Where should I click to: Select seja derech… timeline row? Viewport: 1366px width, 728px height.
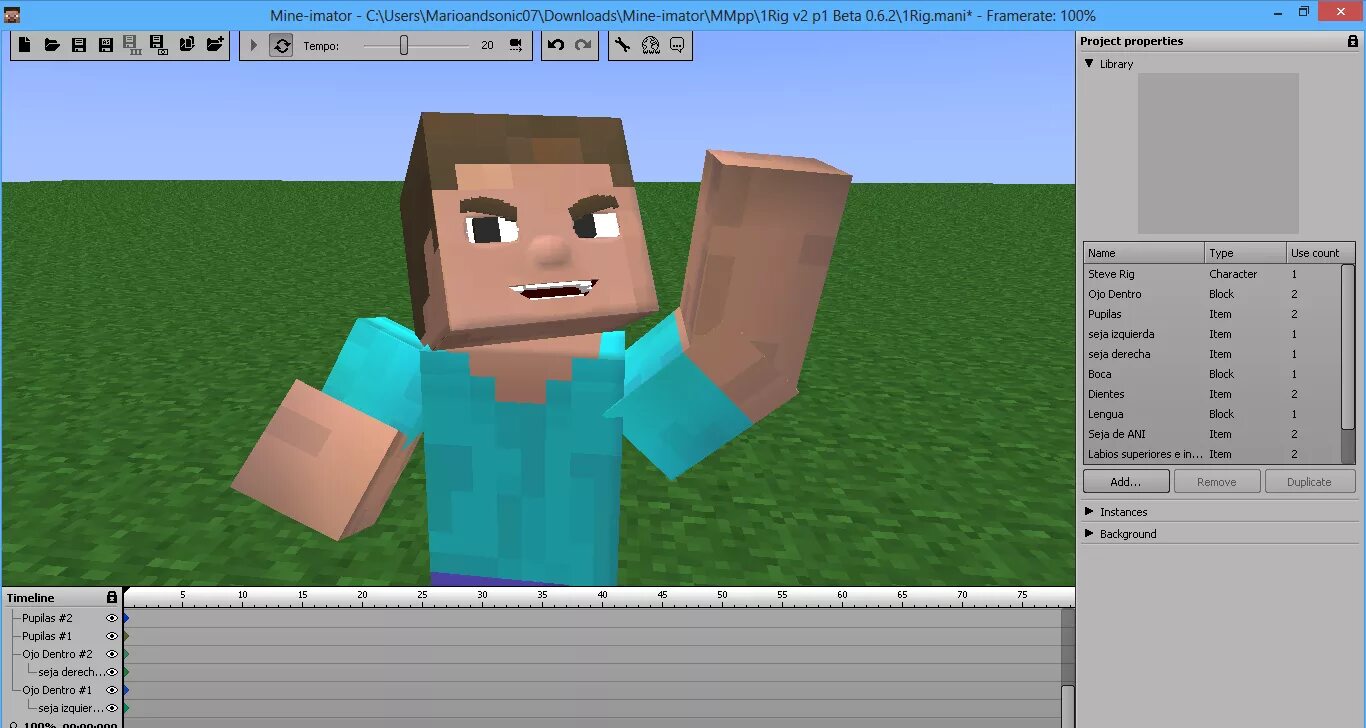pos(70,672)
